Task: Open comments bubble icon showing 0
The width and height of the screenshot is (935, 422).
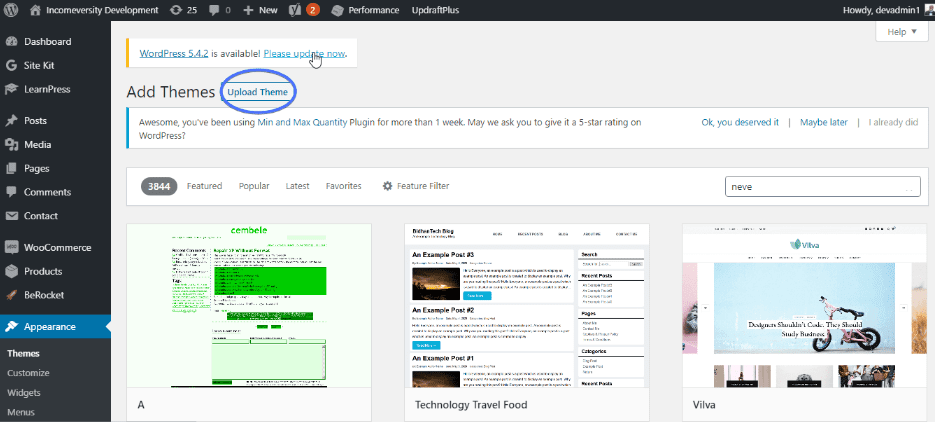Action: pyautogui.click(x=213, y=10)
